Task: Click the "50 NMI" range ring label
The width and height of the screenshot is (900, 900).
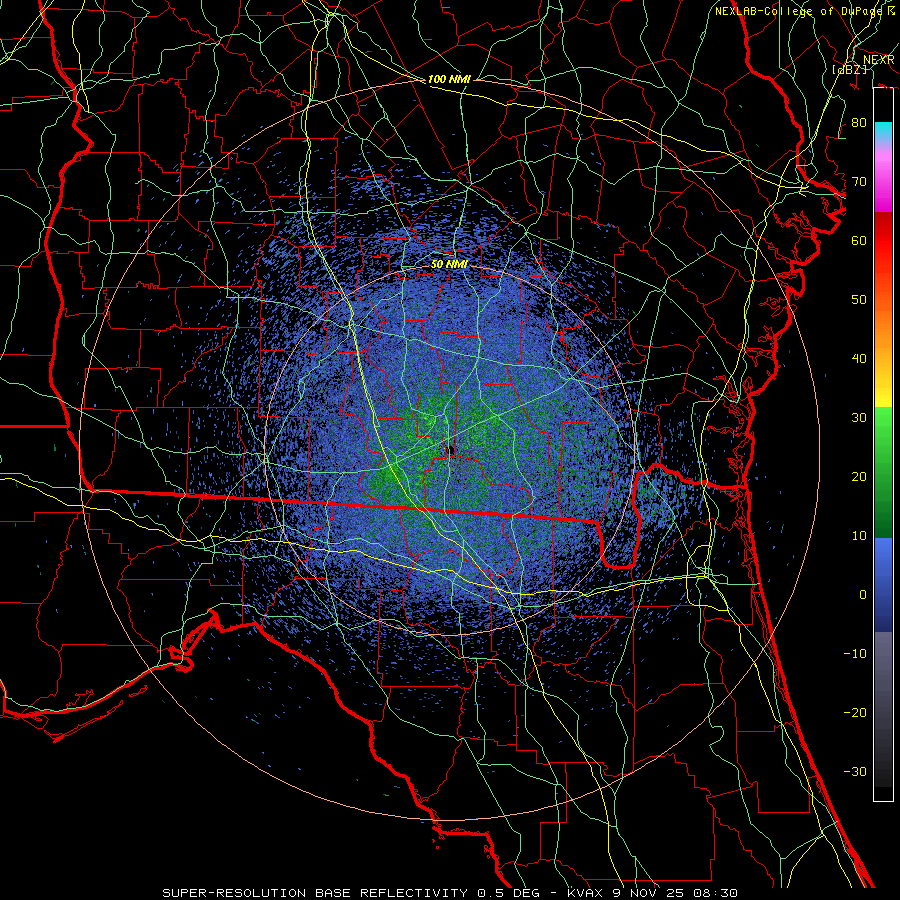Action: [x=449, y=264]
